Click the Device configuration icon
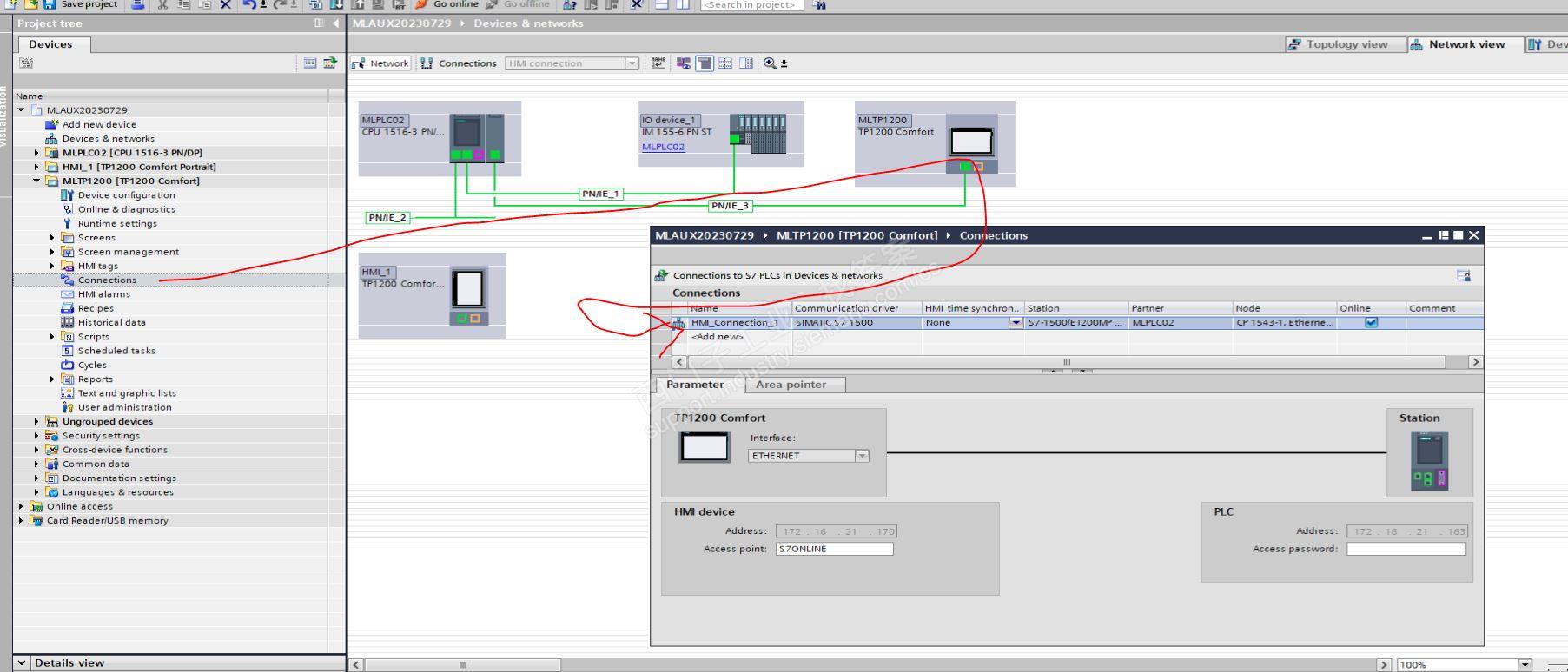 pos(67,195)
